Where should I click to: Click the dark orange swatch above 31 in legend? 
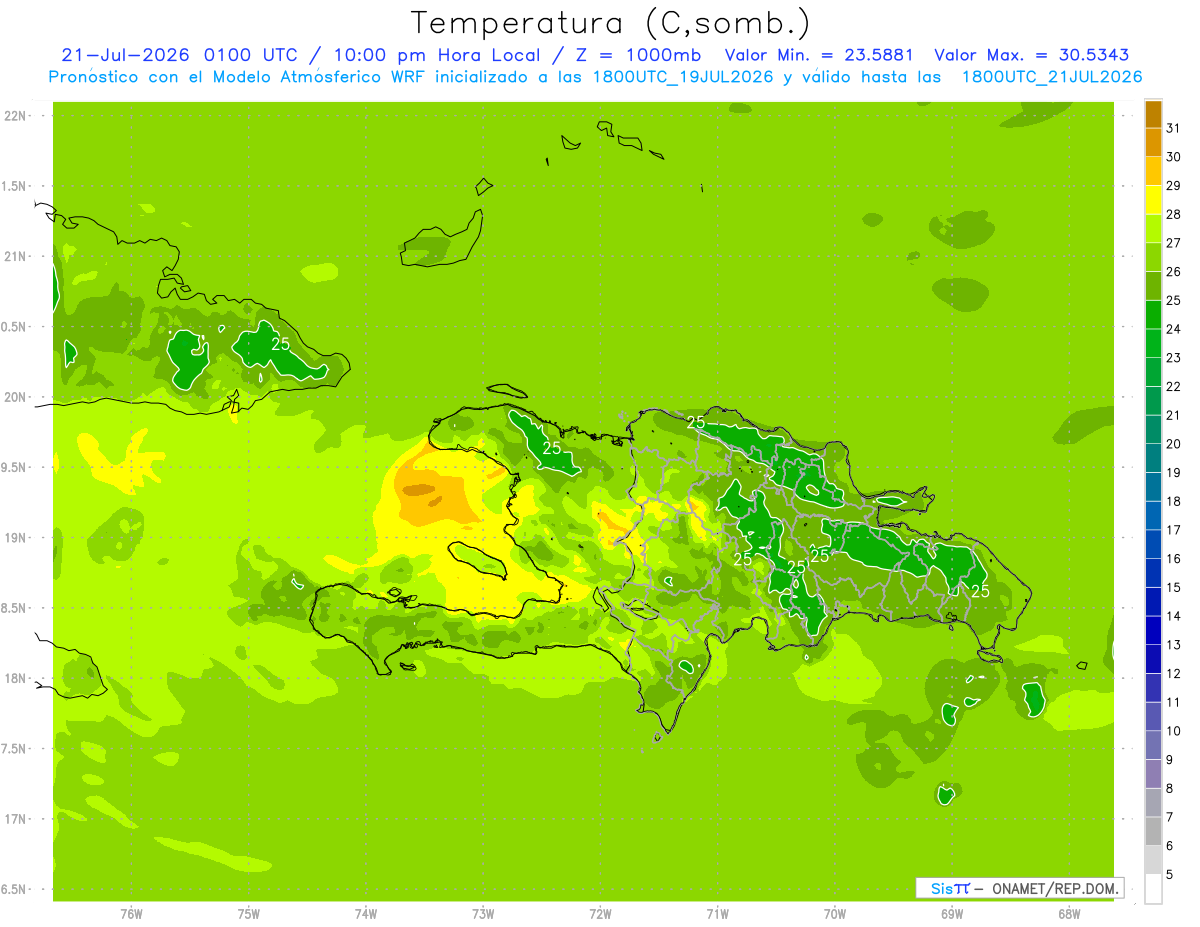tap(1153, 113)
